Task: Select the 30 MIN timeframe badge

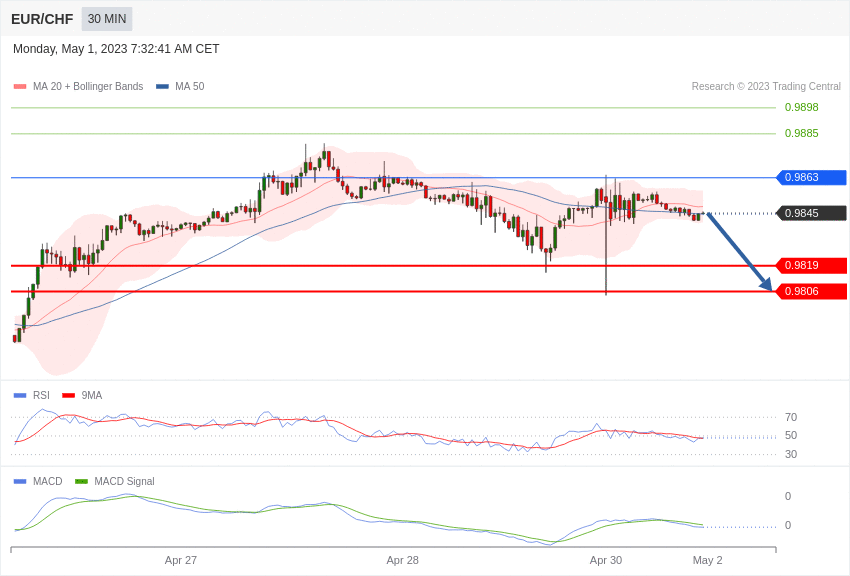Action: (x=107, y=19)
